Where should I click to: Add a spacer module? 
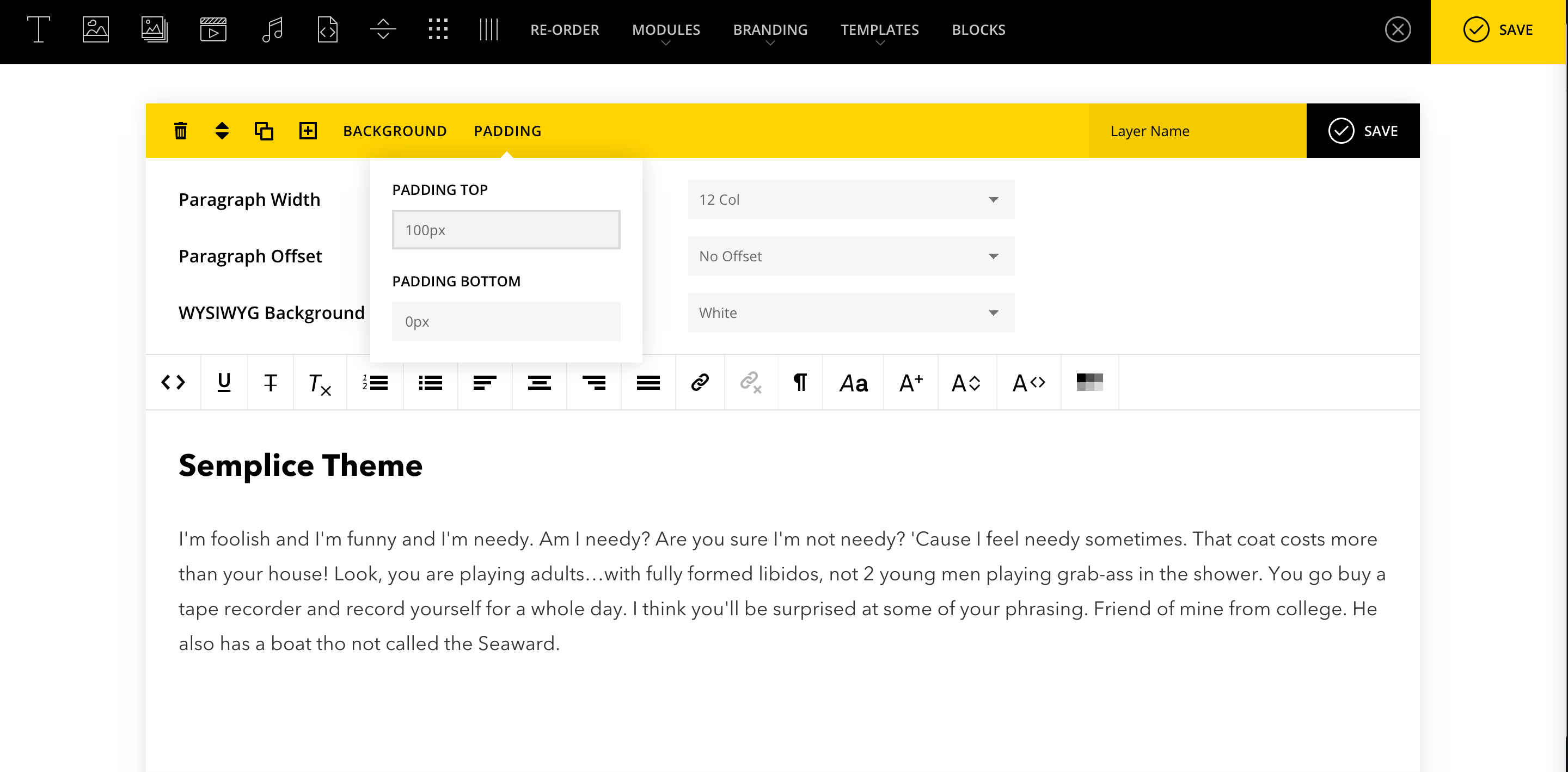point(383,29)
